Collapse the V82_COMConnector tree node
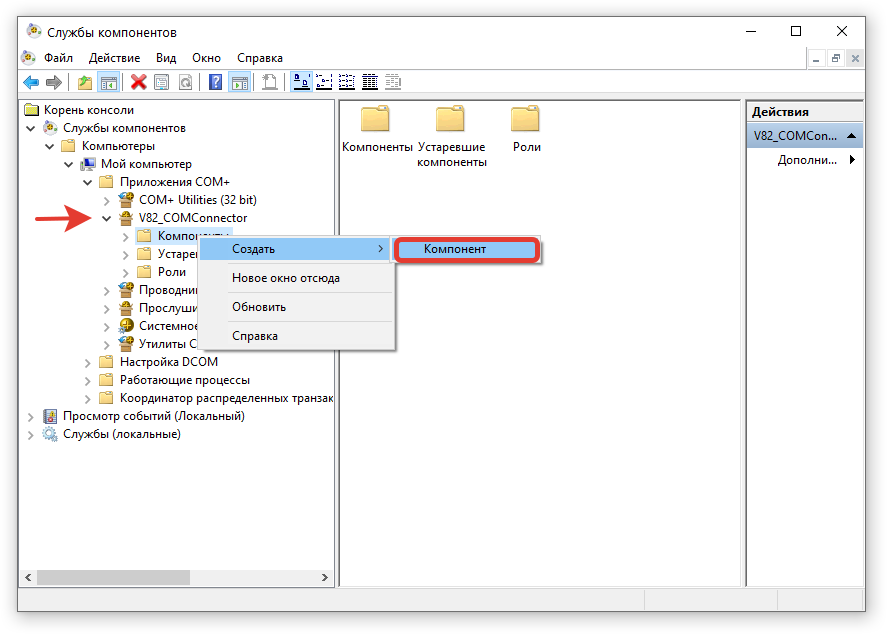887x634 pixels. pyautogui.click(x=106, y=218)
